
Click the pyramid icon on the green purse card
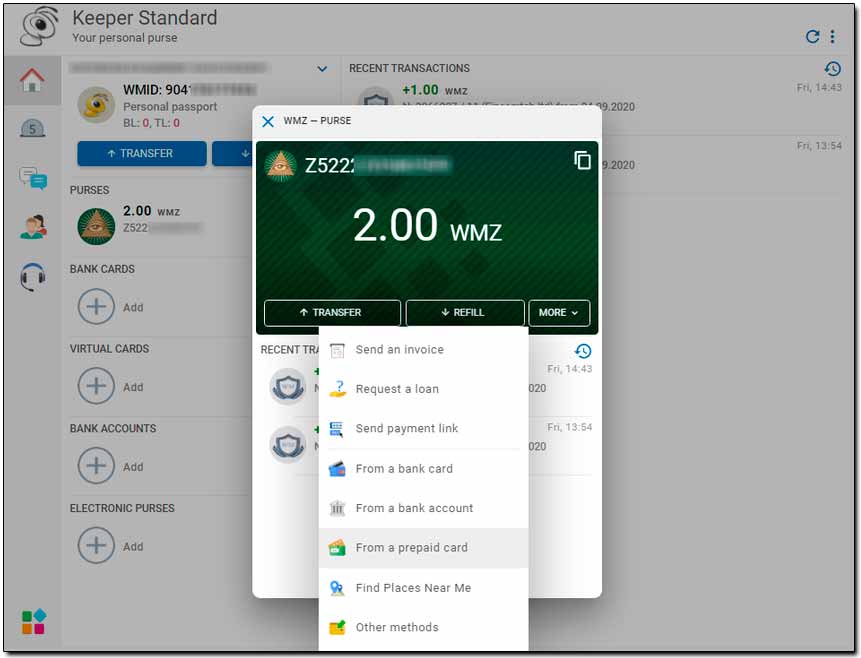pos(281,165)
